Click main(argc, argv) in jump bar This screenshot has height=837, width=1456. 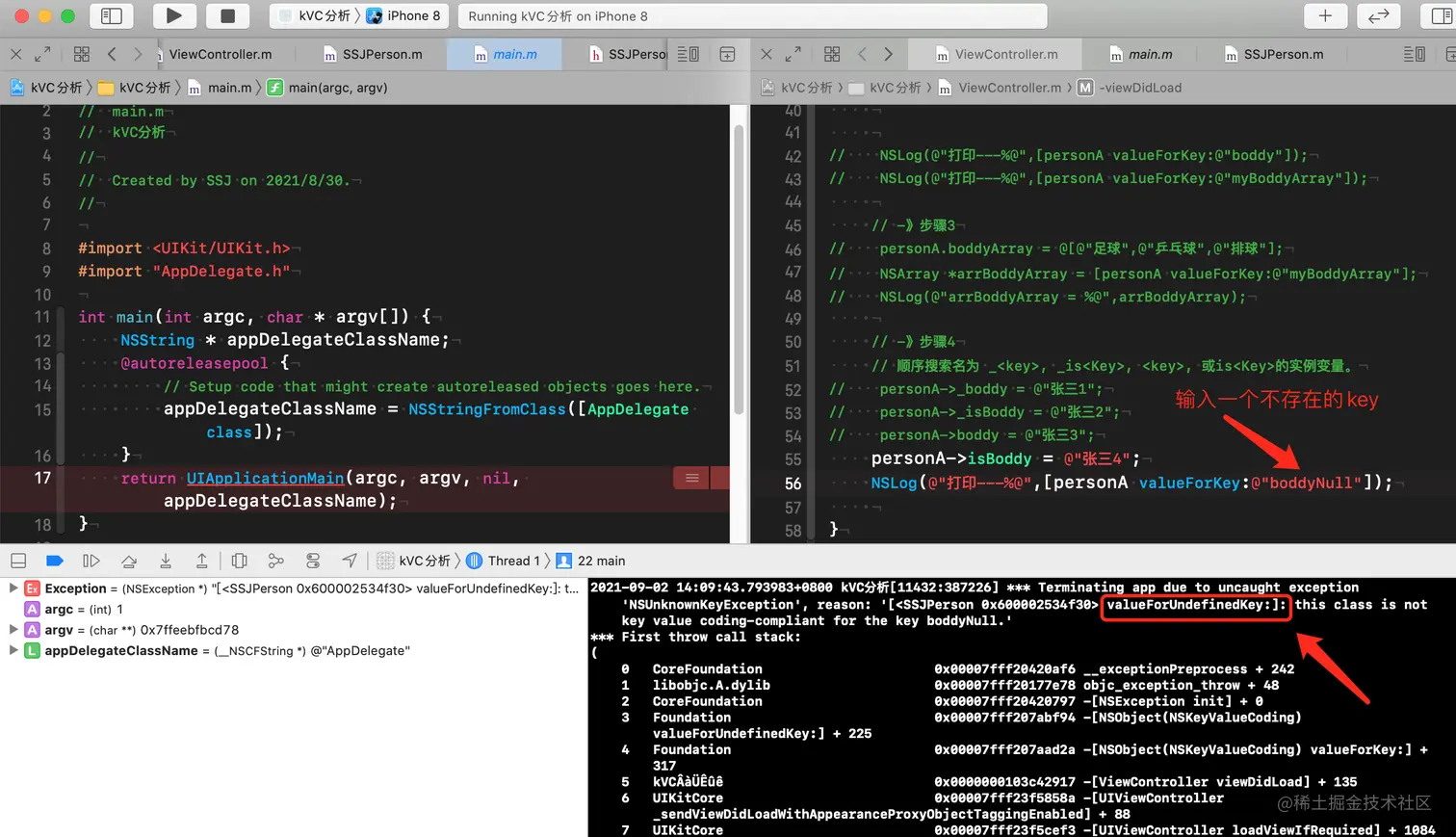(327, 88)
